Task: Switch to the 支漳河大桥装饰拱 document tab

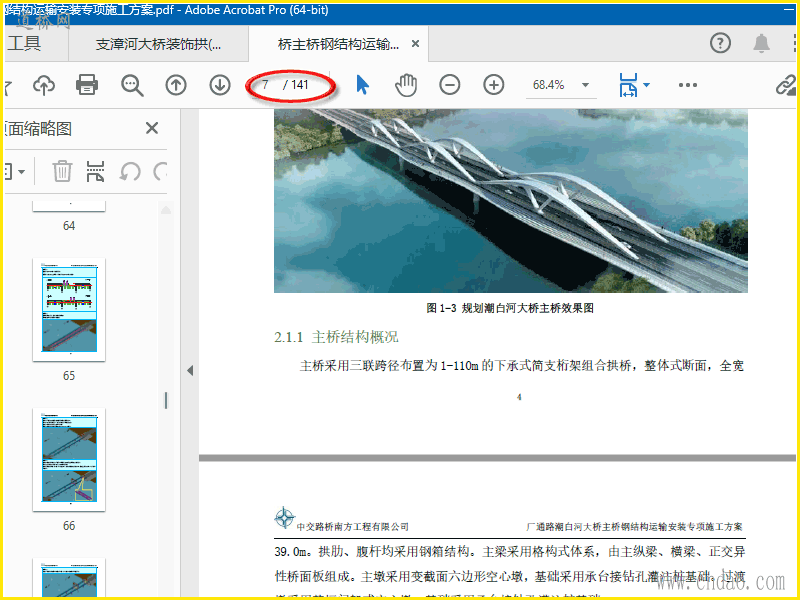Action: [159, 44]
